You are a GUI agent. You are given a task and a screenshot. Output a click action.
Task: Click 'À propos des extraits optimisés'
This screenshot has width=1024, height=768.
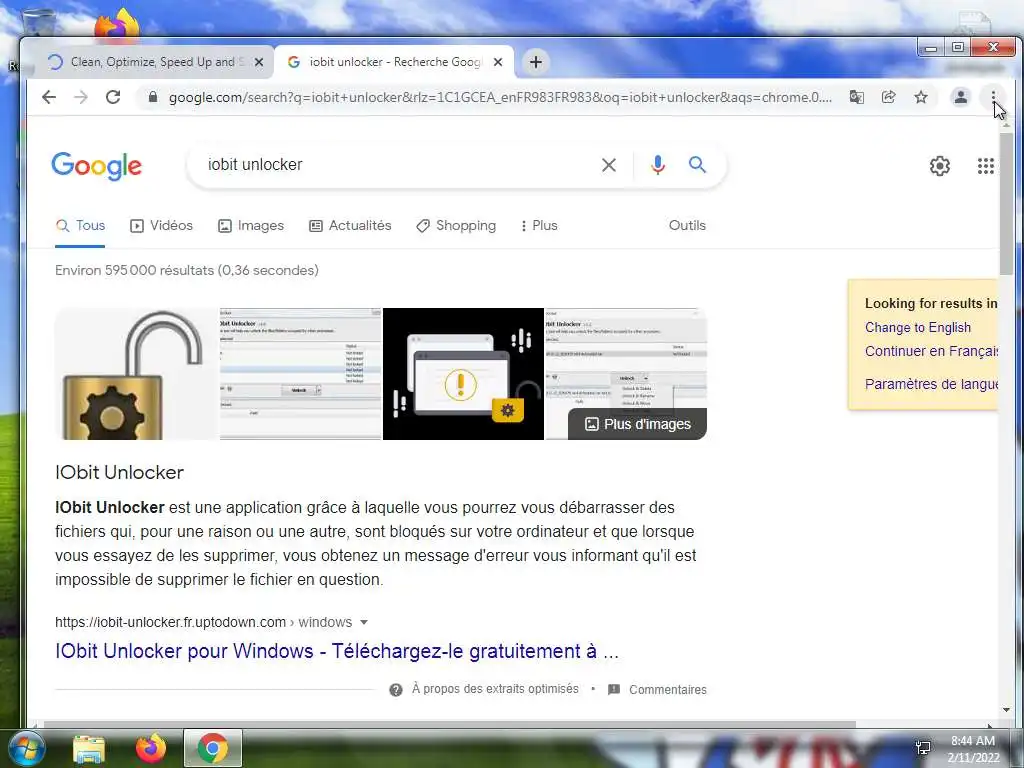(x=495, y=689)
